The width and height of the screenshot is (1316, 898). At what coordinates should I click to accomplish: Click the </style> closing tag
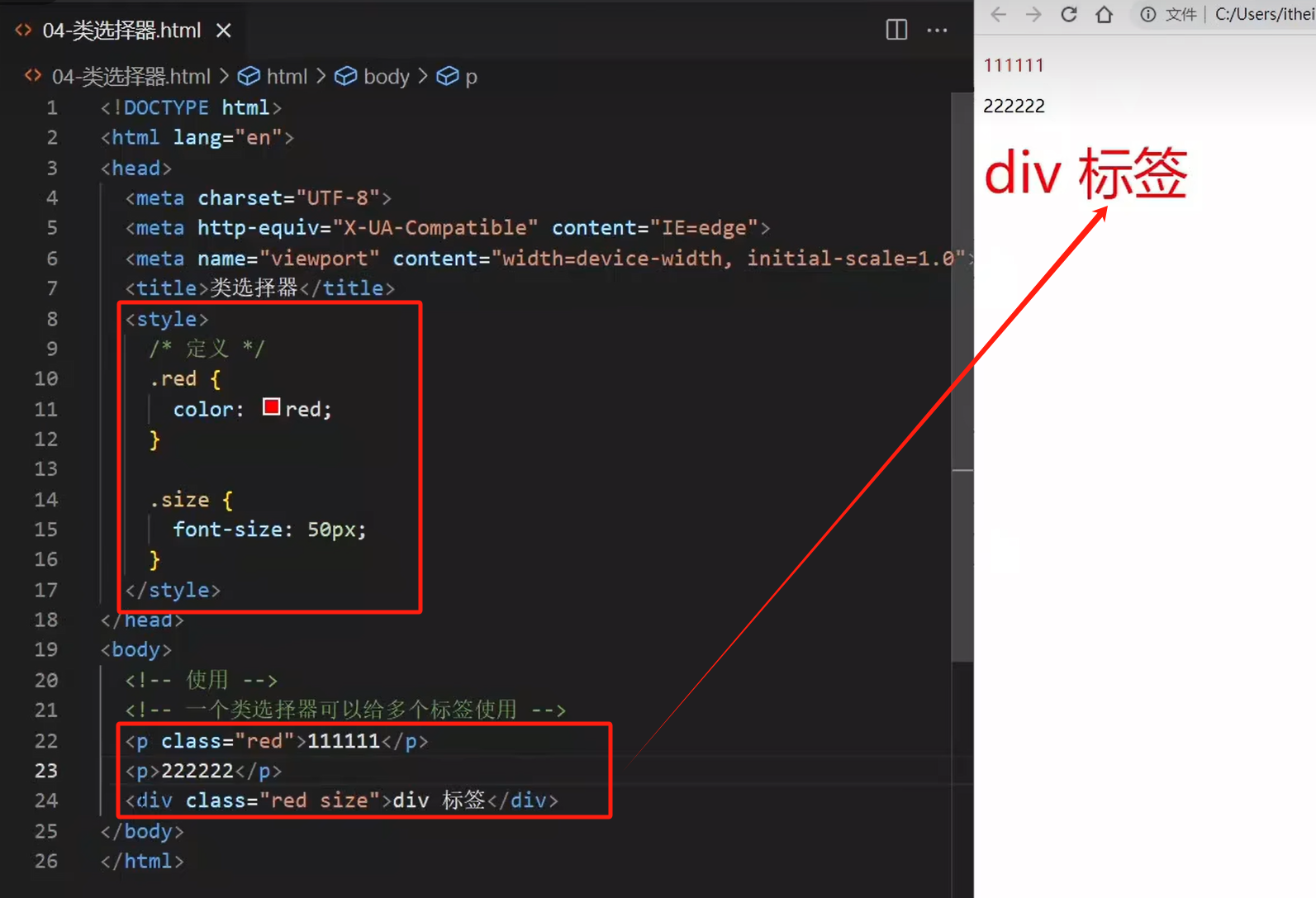(x=173, y=590)
